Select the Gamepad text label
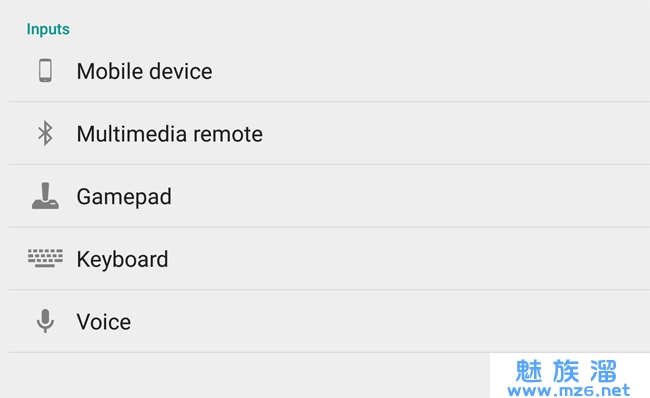The height and width of the screenshot is (398, 650). pos(124,197)
